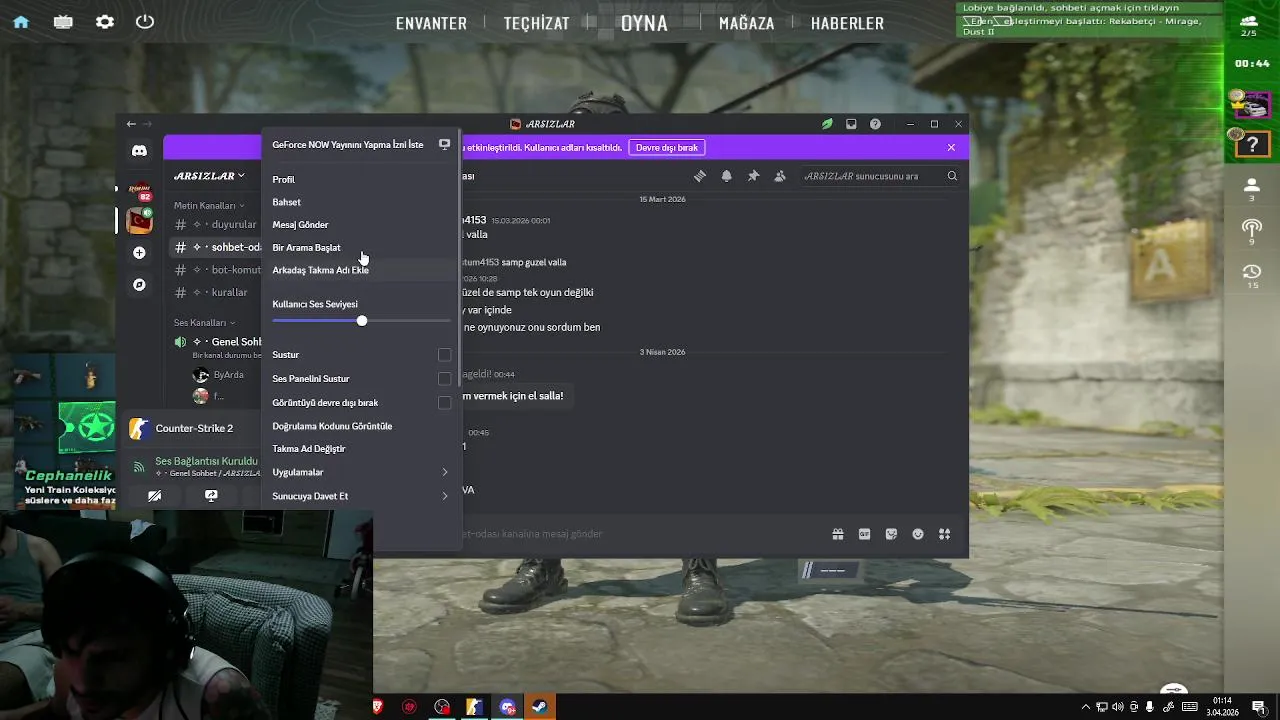This screenshot has height=720, width=1280.
Task: Open CS2 TEÇHİZAT tab
Action: 536,23
